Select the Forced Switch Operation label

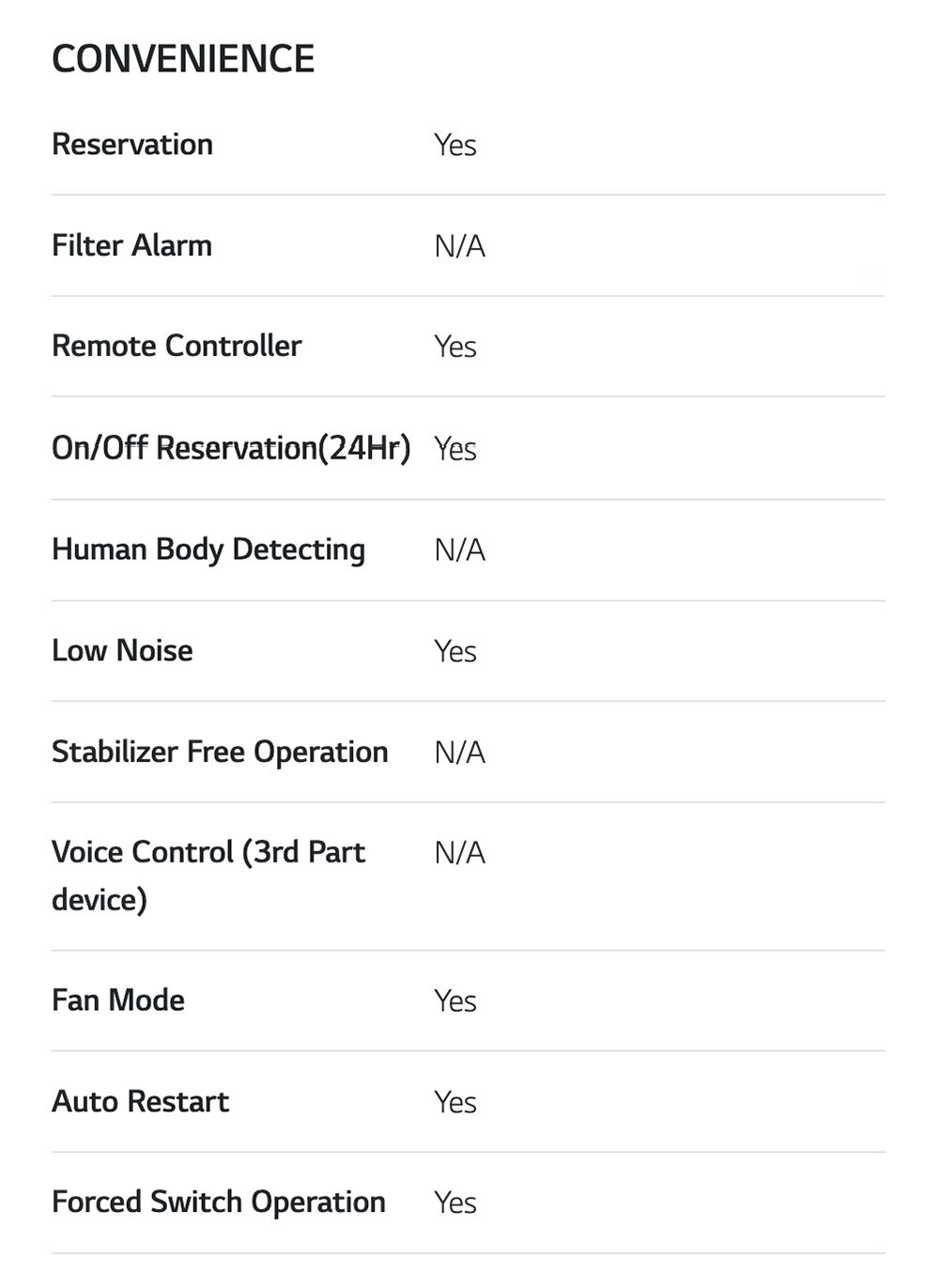pos(219,1203)
